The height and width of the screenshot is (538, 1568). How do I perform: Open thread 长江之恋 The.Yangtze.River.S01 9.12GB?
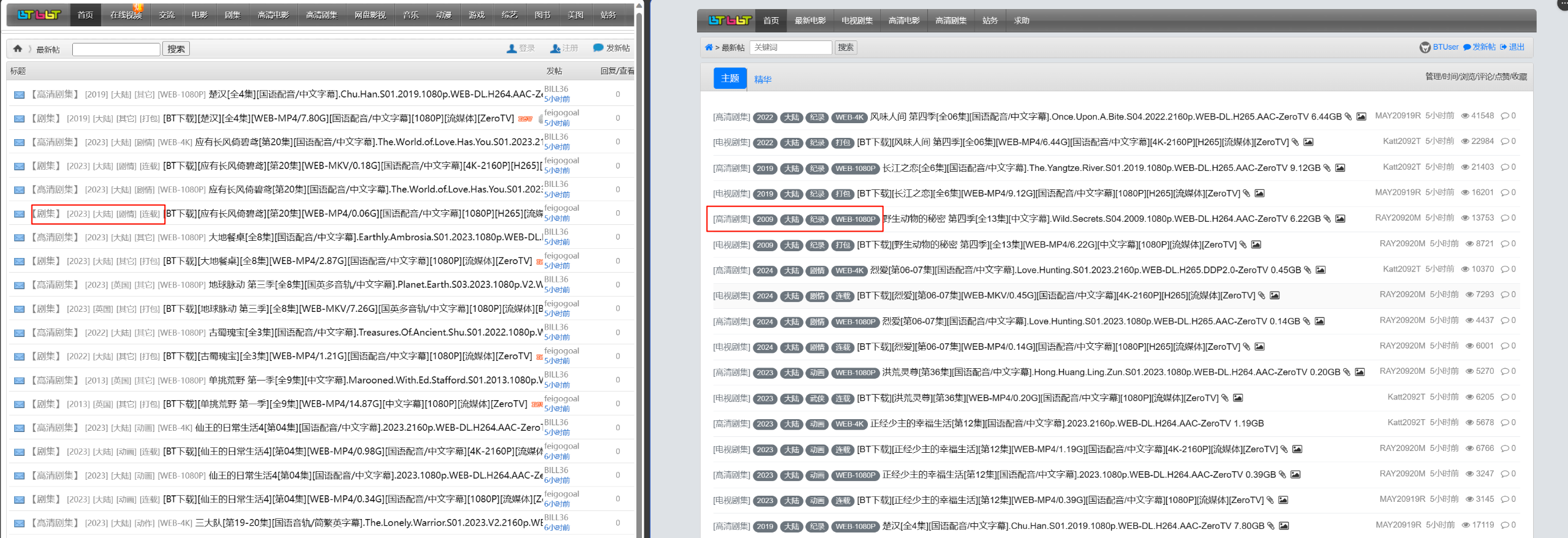pyautogui.click(x=1101, y=168)
